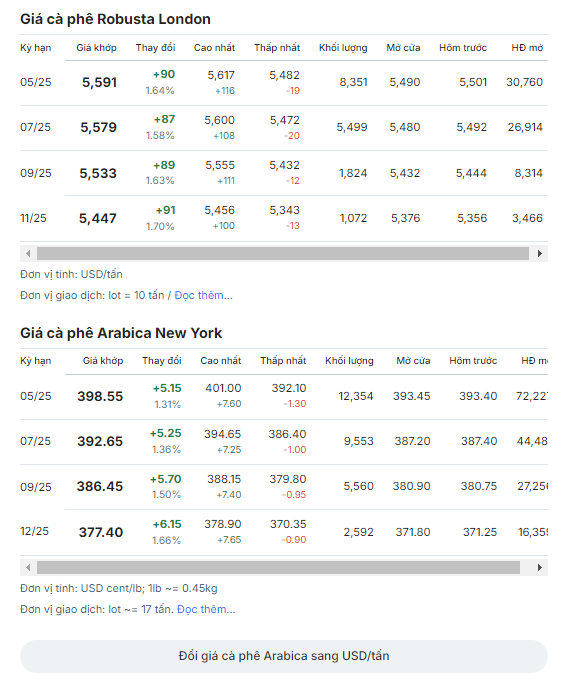Open the Đọc thêm link under the Robusta table

point(205,297)
